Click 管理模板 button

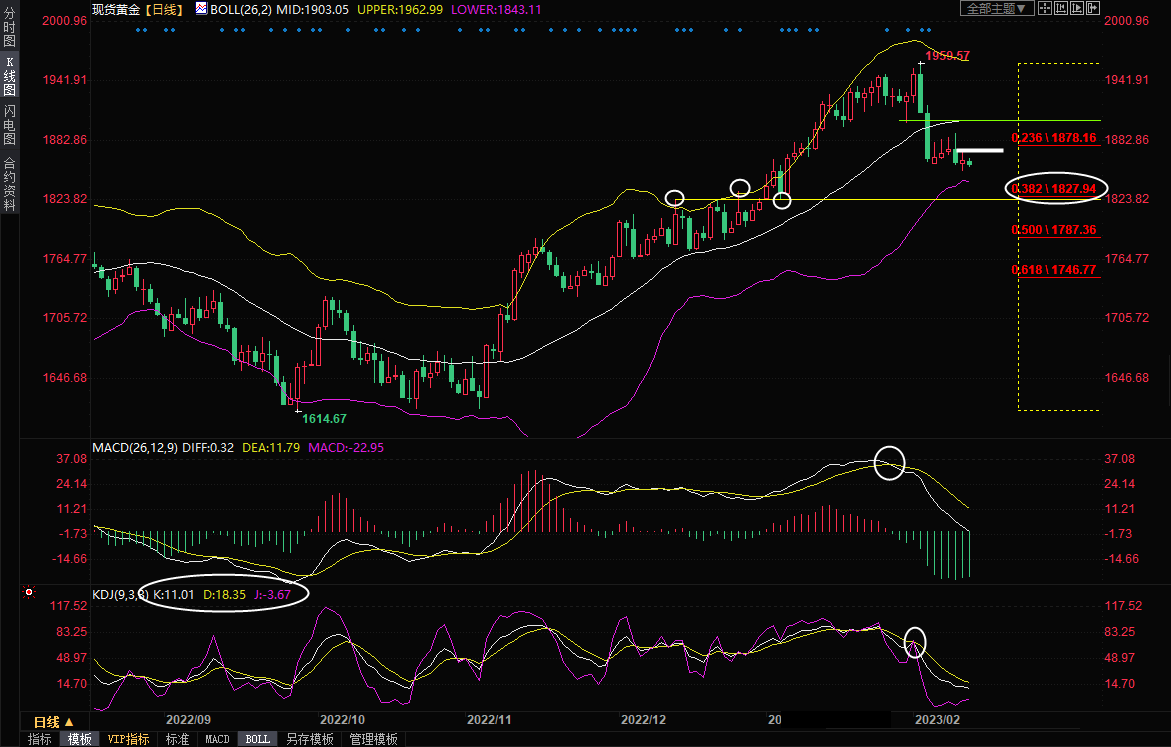[x=373, y=740]
